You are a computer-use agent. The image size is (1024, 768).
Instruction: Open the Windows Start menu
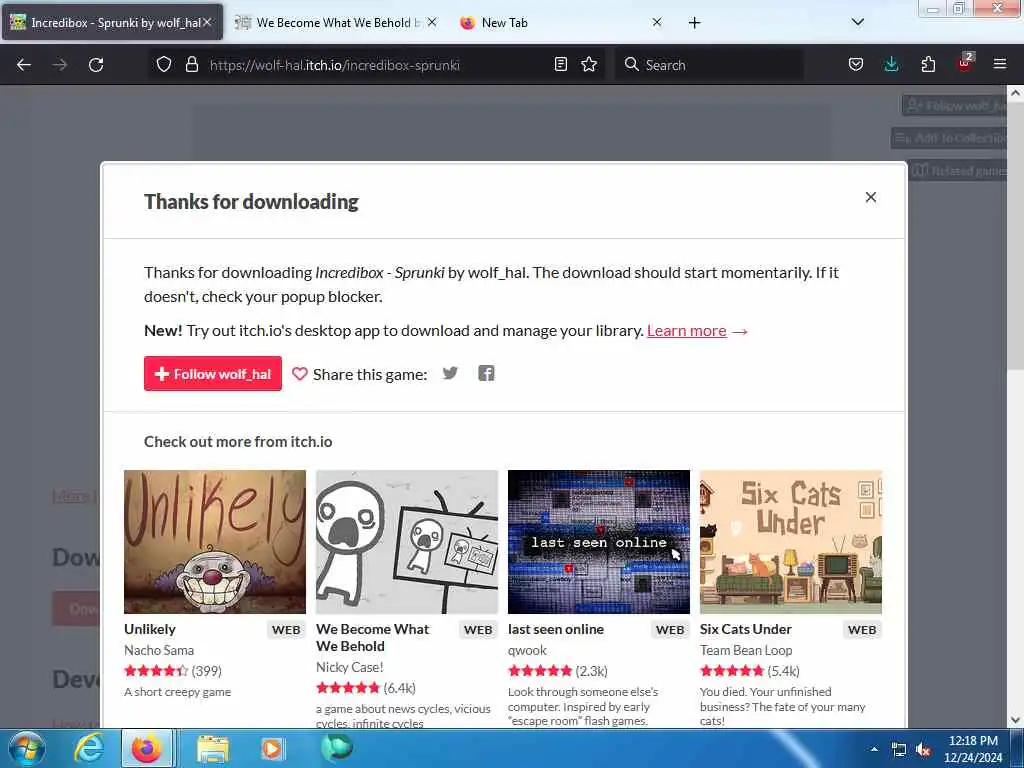point(27,749)
